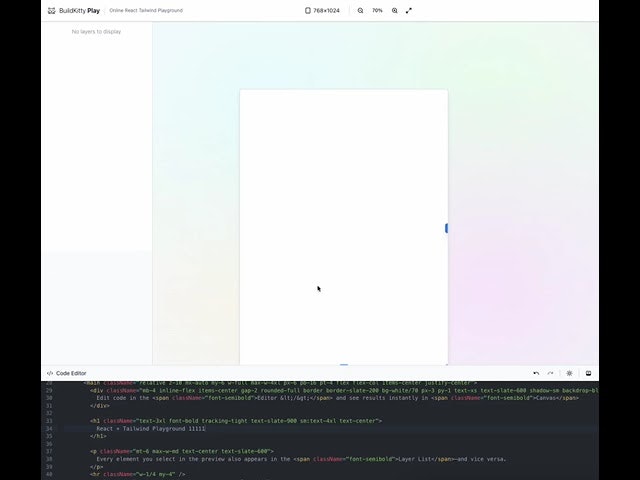640x480 pixels.
Task: Click the closing </h1> tag on line 35
Action: pyautogui.click(x=98, y=436)
